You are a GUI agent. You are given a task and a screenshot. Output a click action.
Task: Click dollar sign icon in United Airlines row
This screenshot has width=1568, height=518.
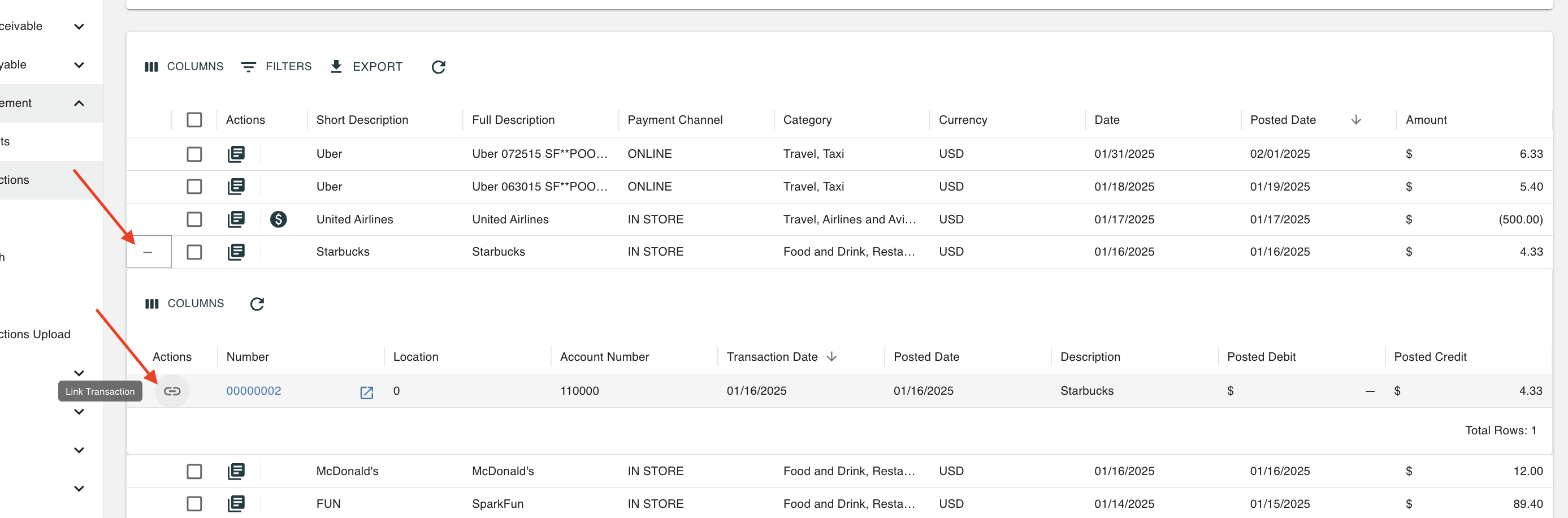[278, 219]
